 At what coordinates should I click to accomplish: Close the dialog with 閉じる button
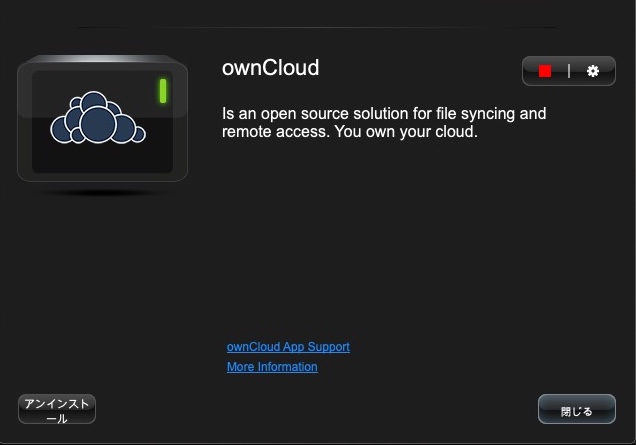click(577, 409)
